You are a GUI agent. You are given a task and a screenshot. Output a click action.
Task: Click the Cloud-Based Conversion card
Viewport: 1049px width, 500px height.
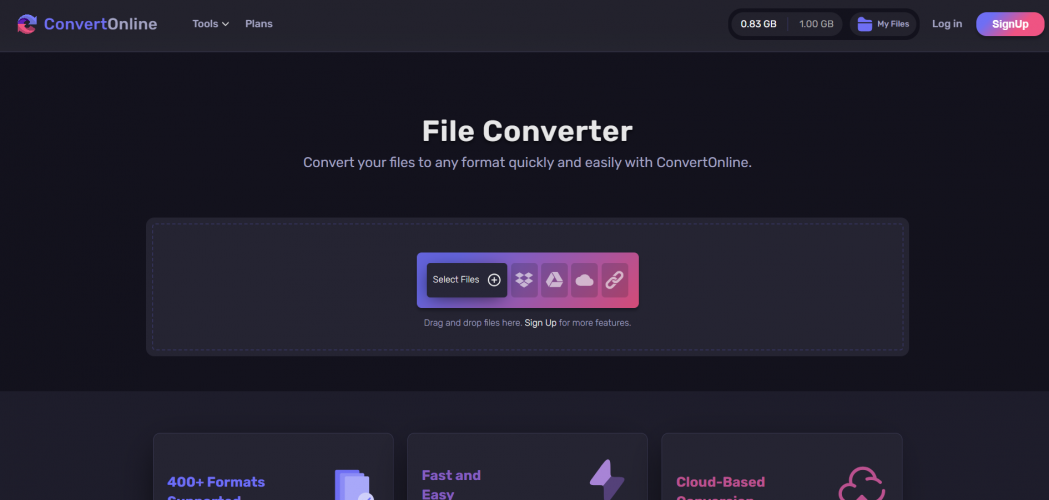click(781, 467)
